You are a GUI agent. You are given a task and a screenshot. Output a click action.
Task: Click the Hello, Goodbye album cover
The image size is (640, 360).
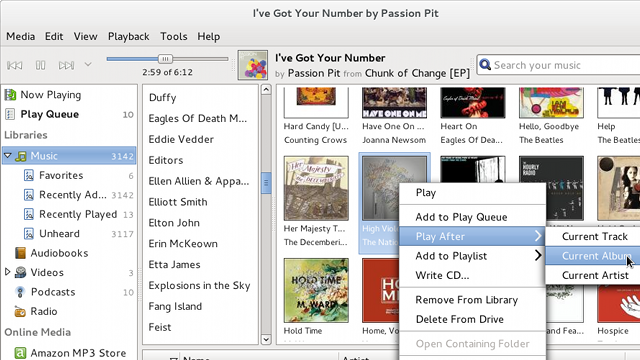click(x=551, y=102)
